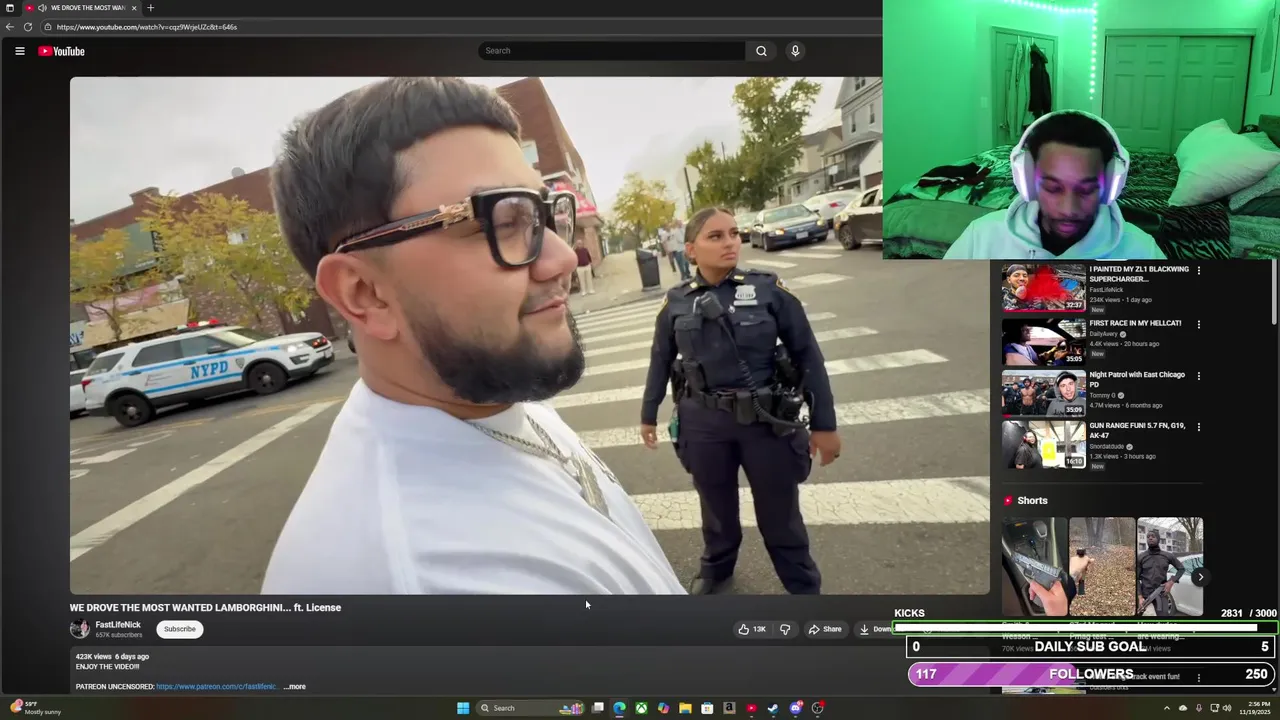1280x720 pixels.
Task: Open Night Patrol with East Chicago PD thumbnail
Action: click(x=1044, y=394)
